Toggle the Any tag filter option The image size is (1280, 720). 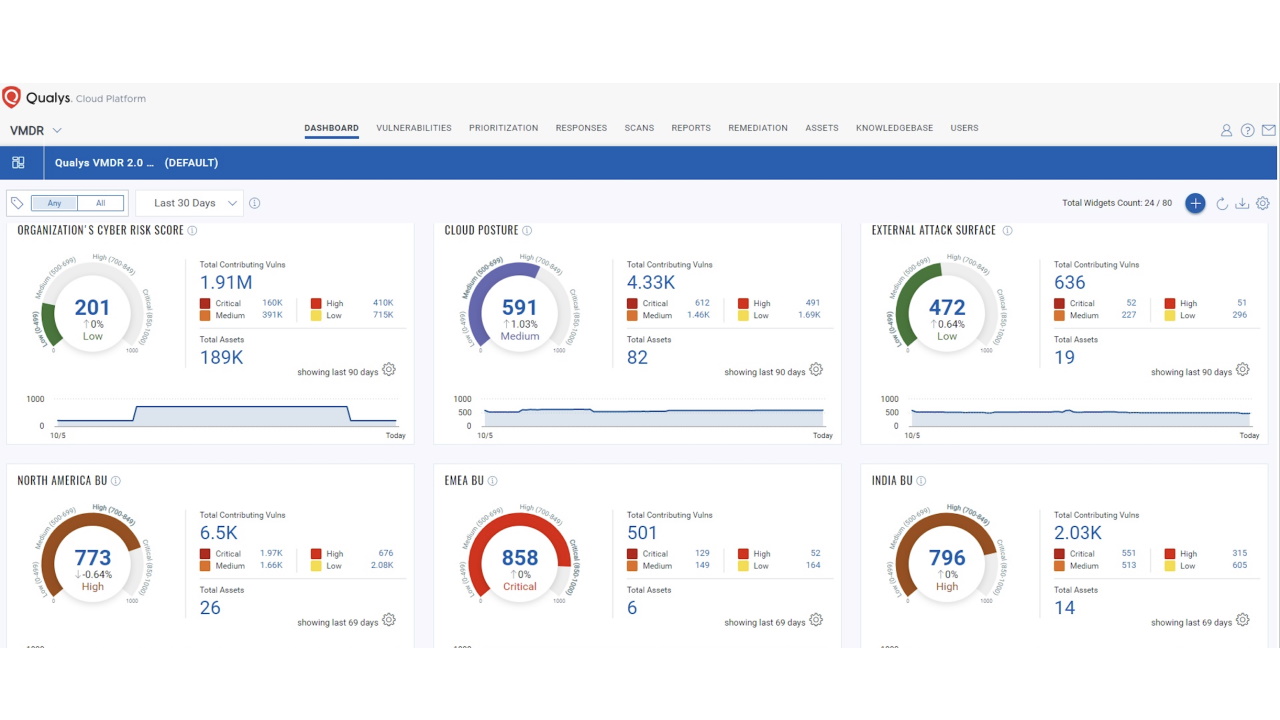point(54,203)
